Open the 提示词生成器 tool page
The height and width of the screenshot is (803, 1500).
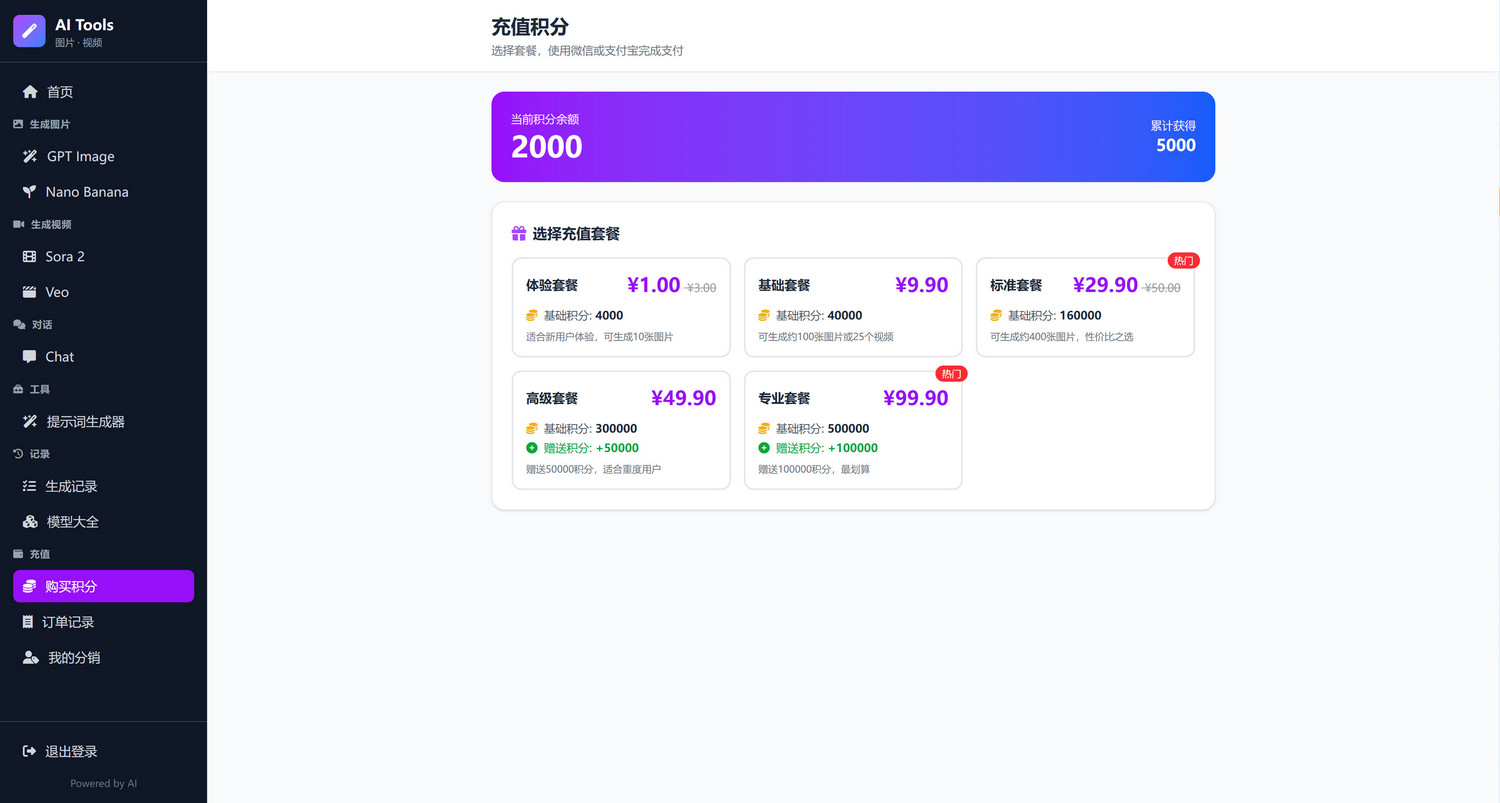(85, 422)
